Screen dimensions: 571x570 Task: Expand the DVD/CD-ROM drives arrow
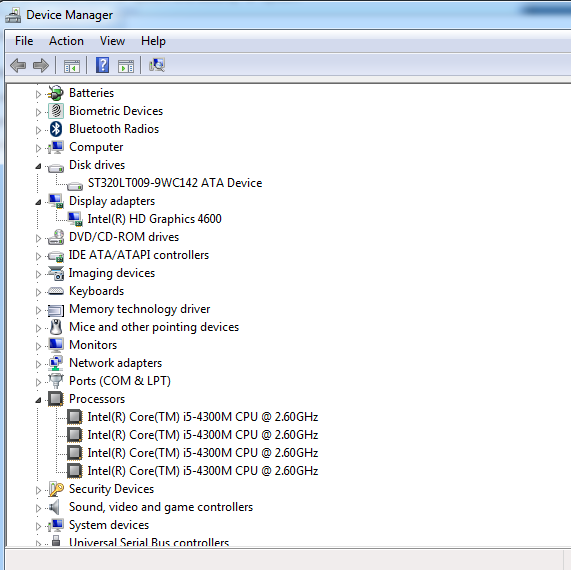point(38,238)
